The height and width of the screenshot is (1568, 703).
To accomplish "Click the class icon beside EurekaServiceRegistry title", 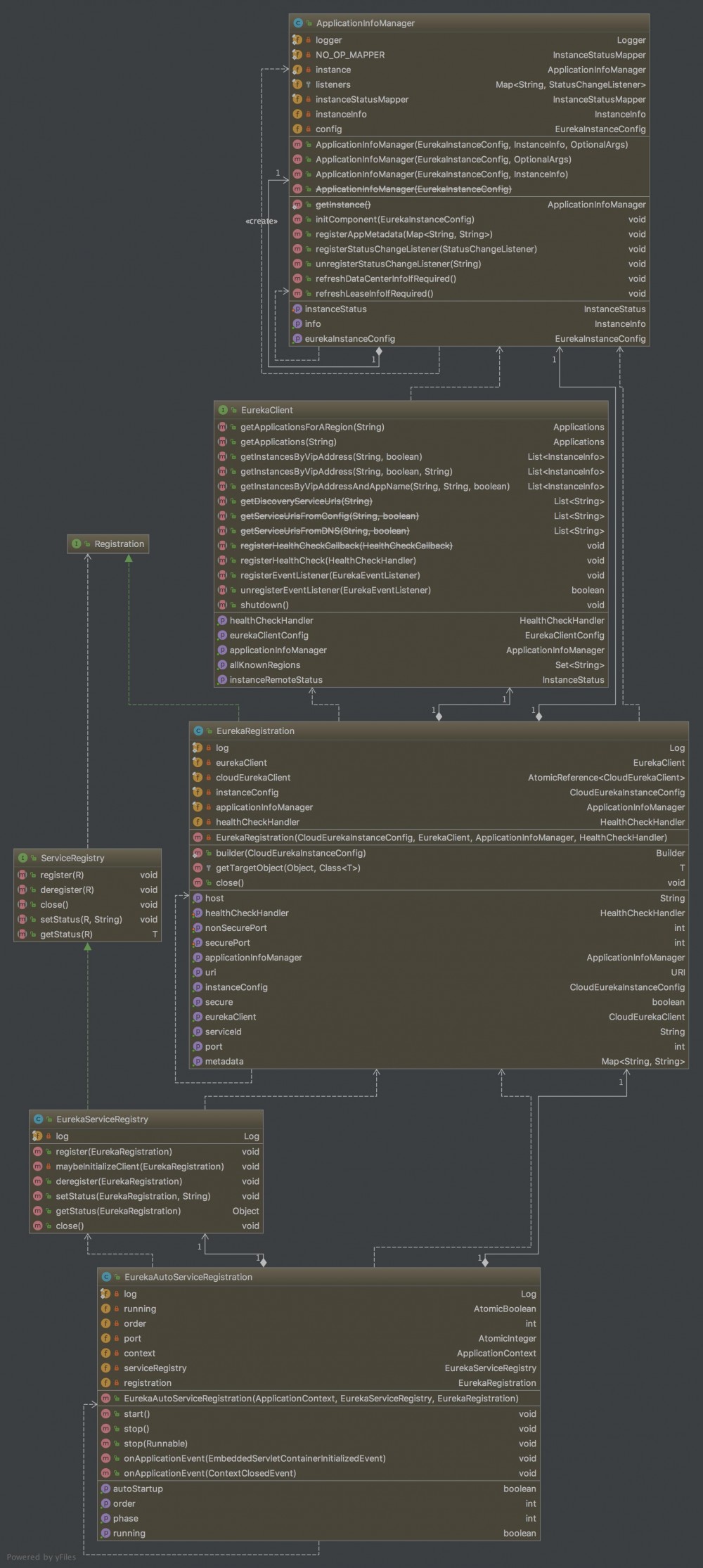I will 39,1119.
